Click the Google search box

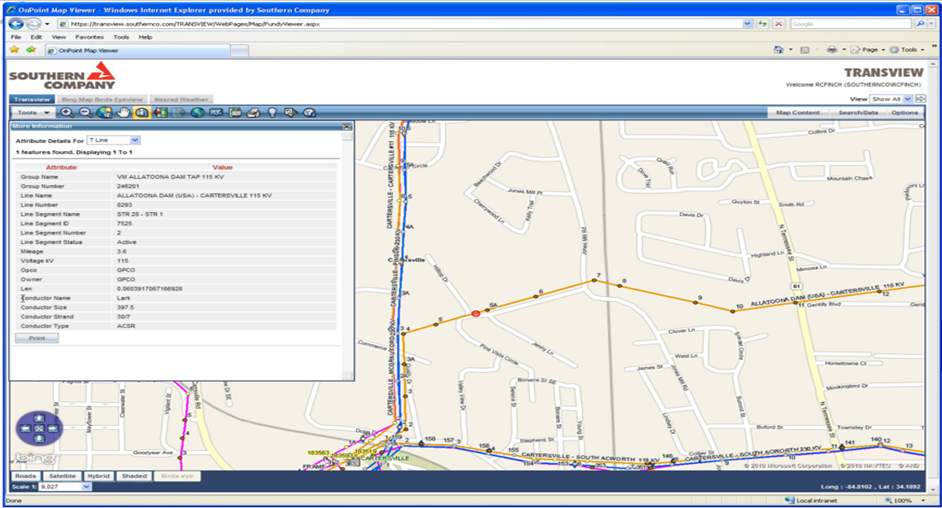(850, 24)
